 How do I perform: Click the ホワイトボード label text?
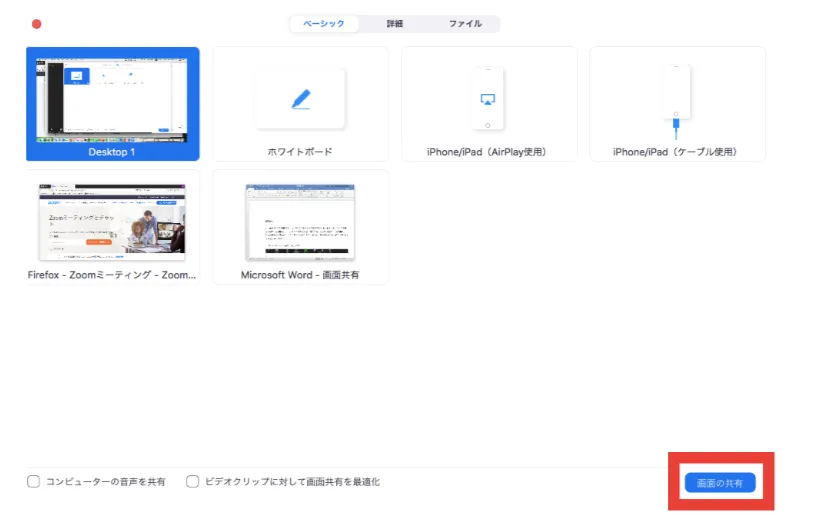coord(300,152)
